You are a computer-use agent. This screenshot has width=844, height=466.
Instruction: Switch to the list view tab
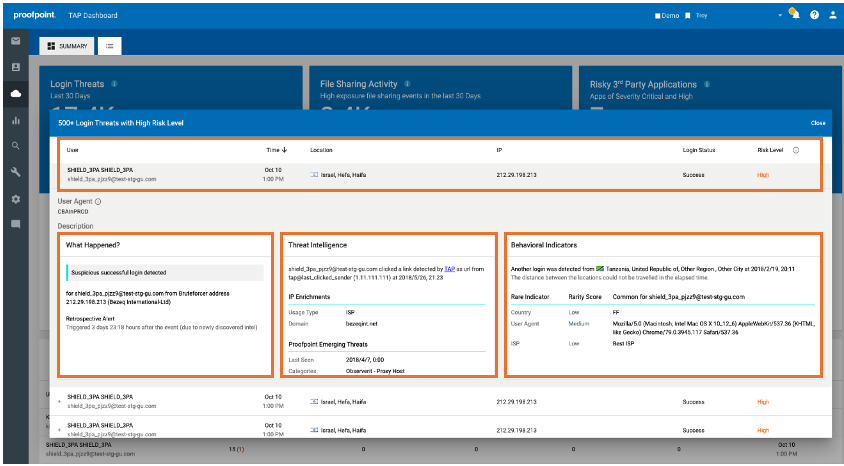tap(110, 46)
